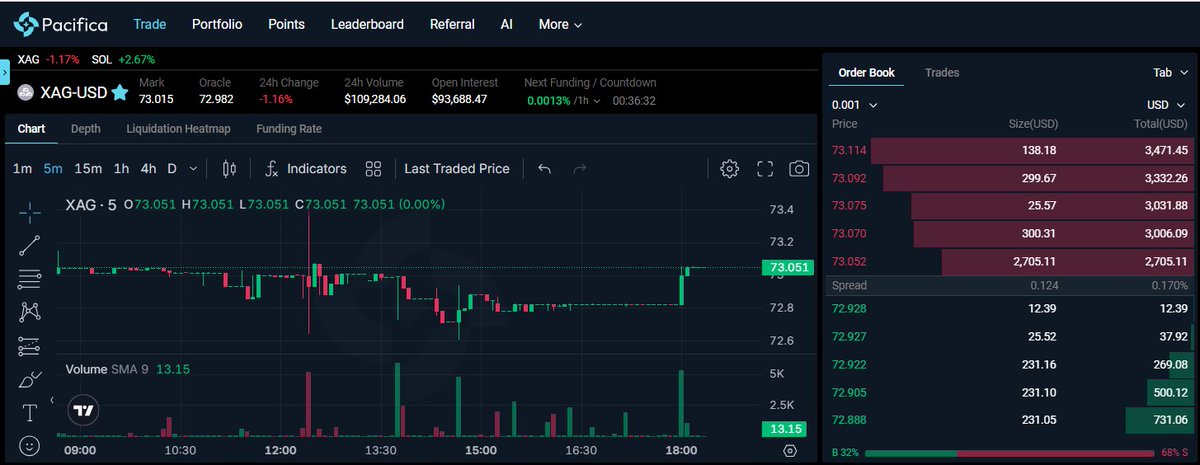This screenshot has width=1200, height=465.
Task: Click ask price 73.052
Action: click(849, 262)
